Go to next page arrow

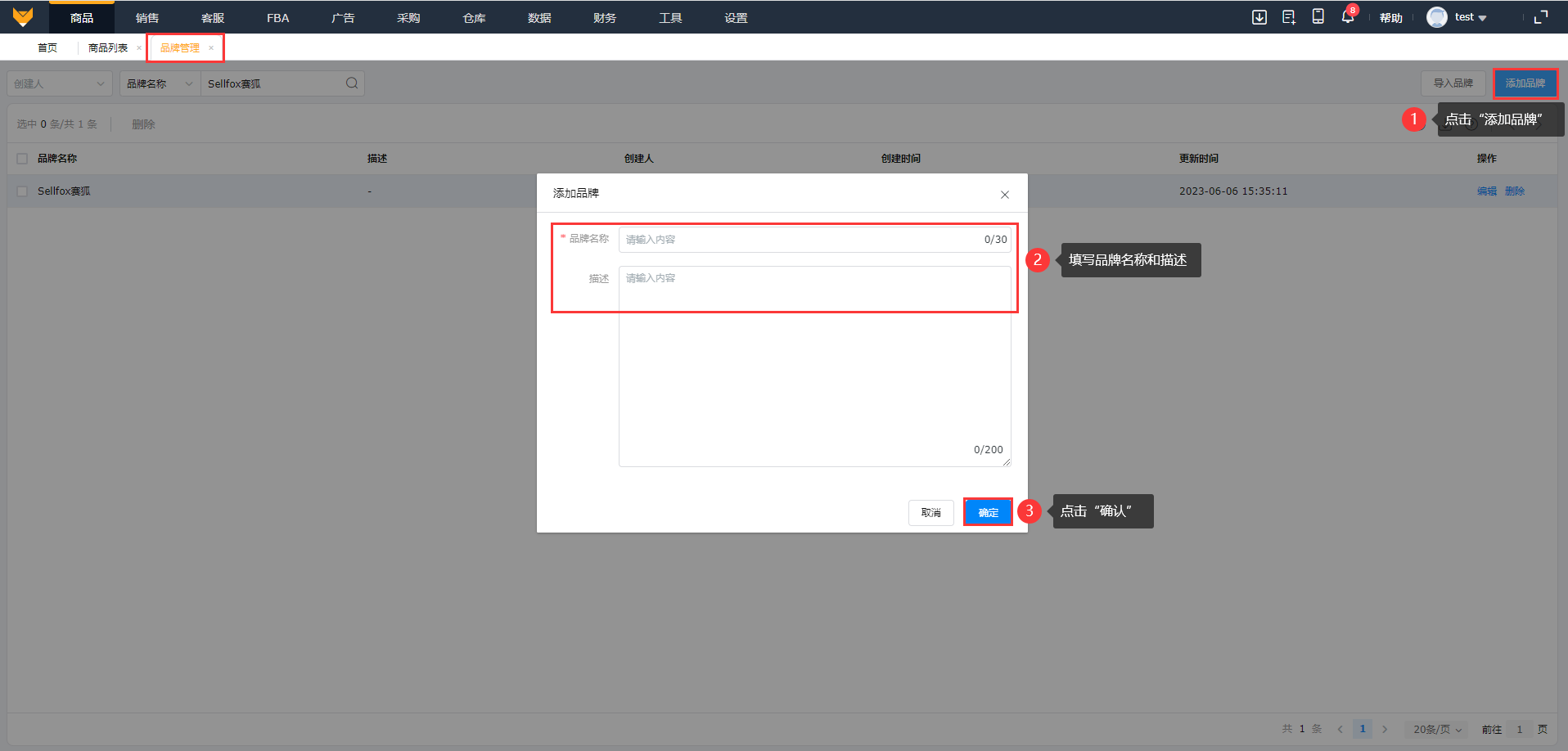click(1385, 729)
